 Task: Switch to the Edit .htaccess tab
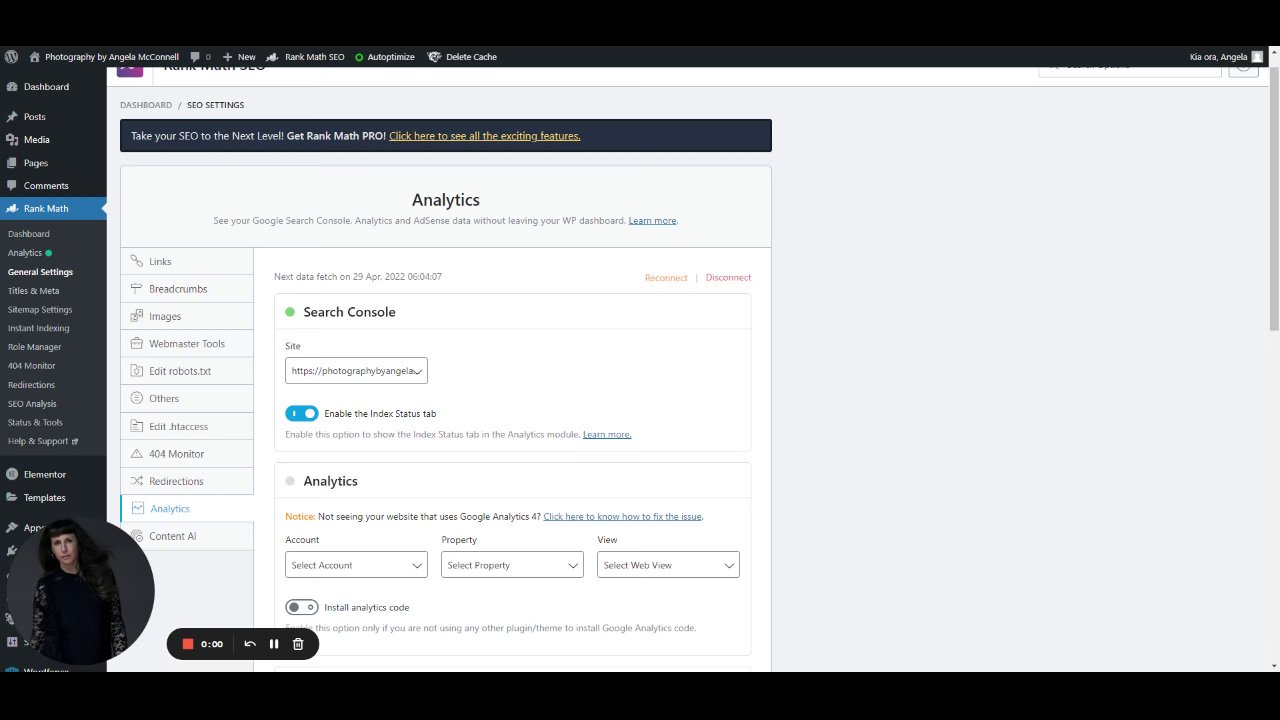pos(187,427)
